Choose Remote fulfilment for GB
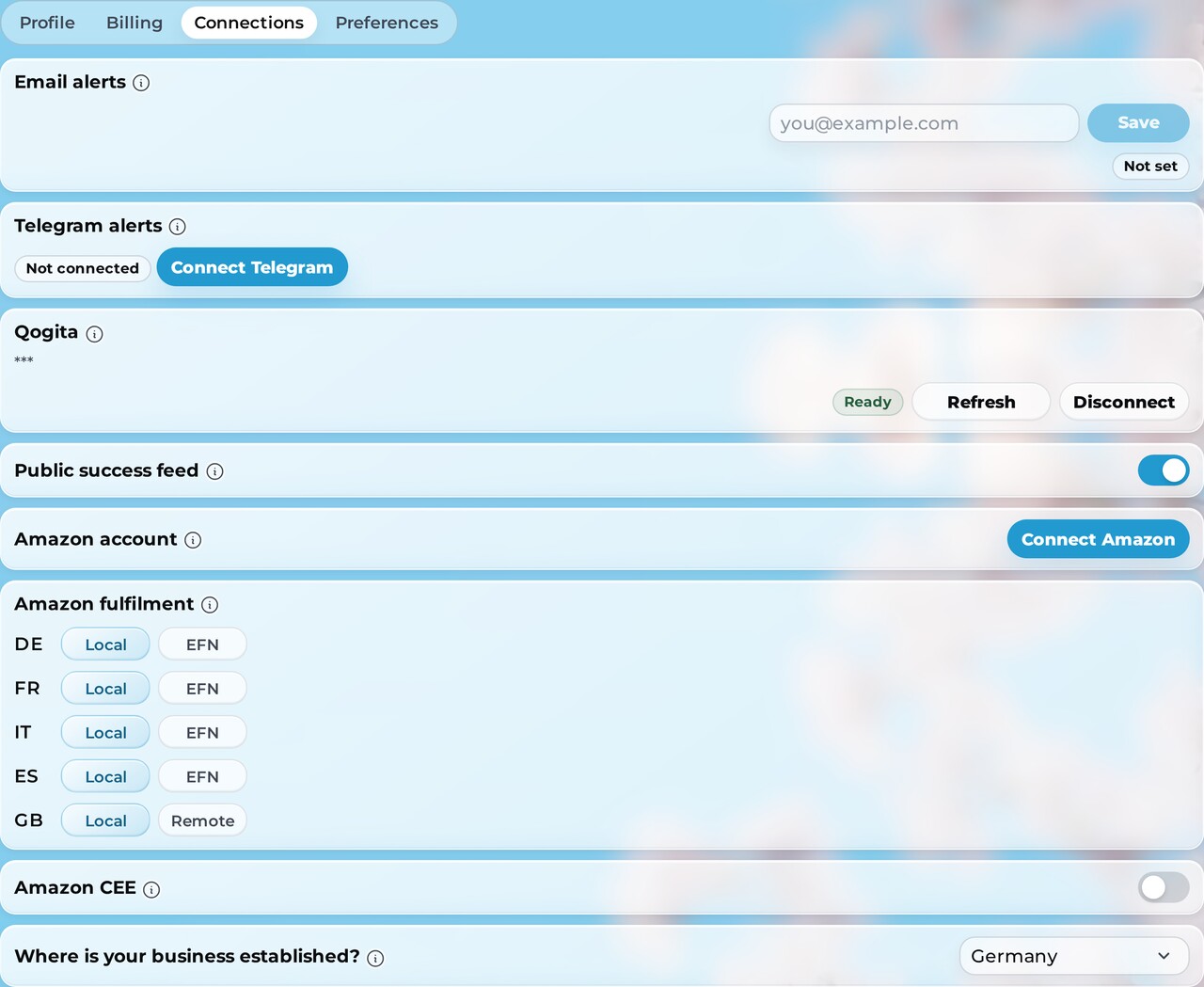Screen dimensions: 1204x987 click(x=202, y=820)
